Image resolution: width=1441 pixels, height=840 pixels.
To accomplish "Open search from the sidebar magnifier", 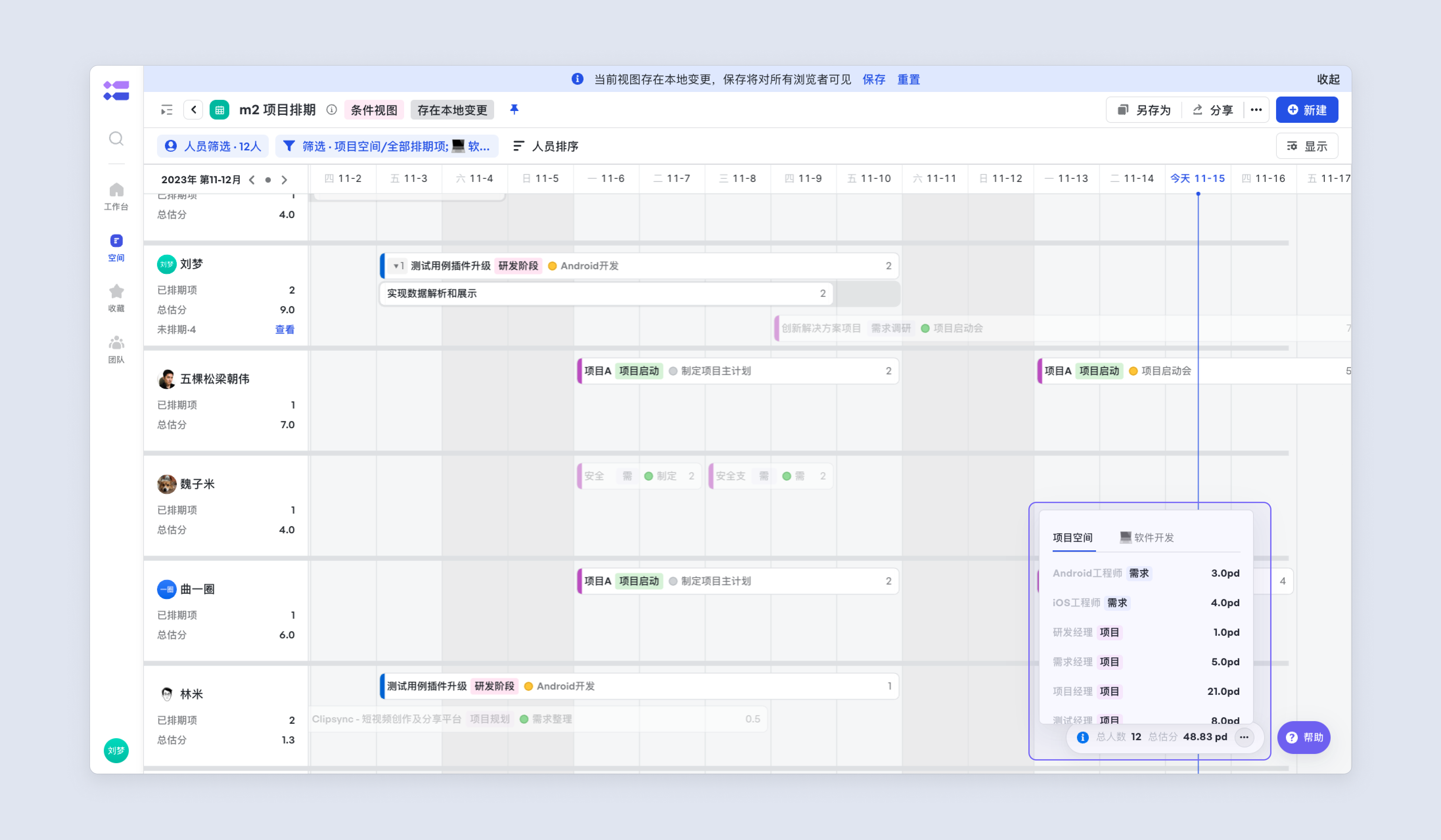I will [x=116, y=138].
